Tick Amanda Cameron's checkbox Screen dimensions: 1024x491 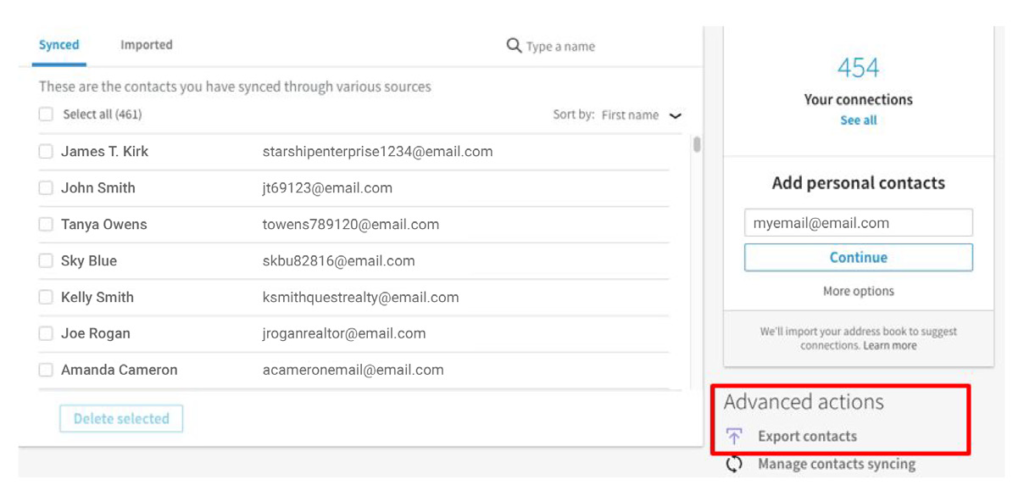pyautogui.click(x=46, y=370)
